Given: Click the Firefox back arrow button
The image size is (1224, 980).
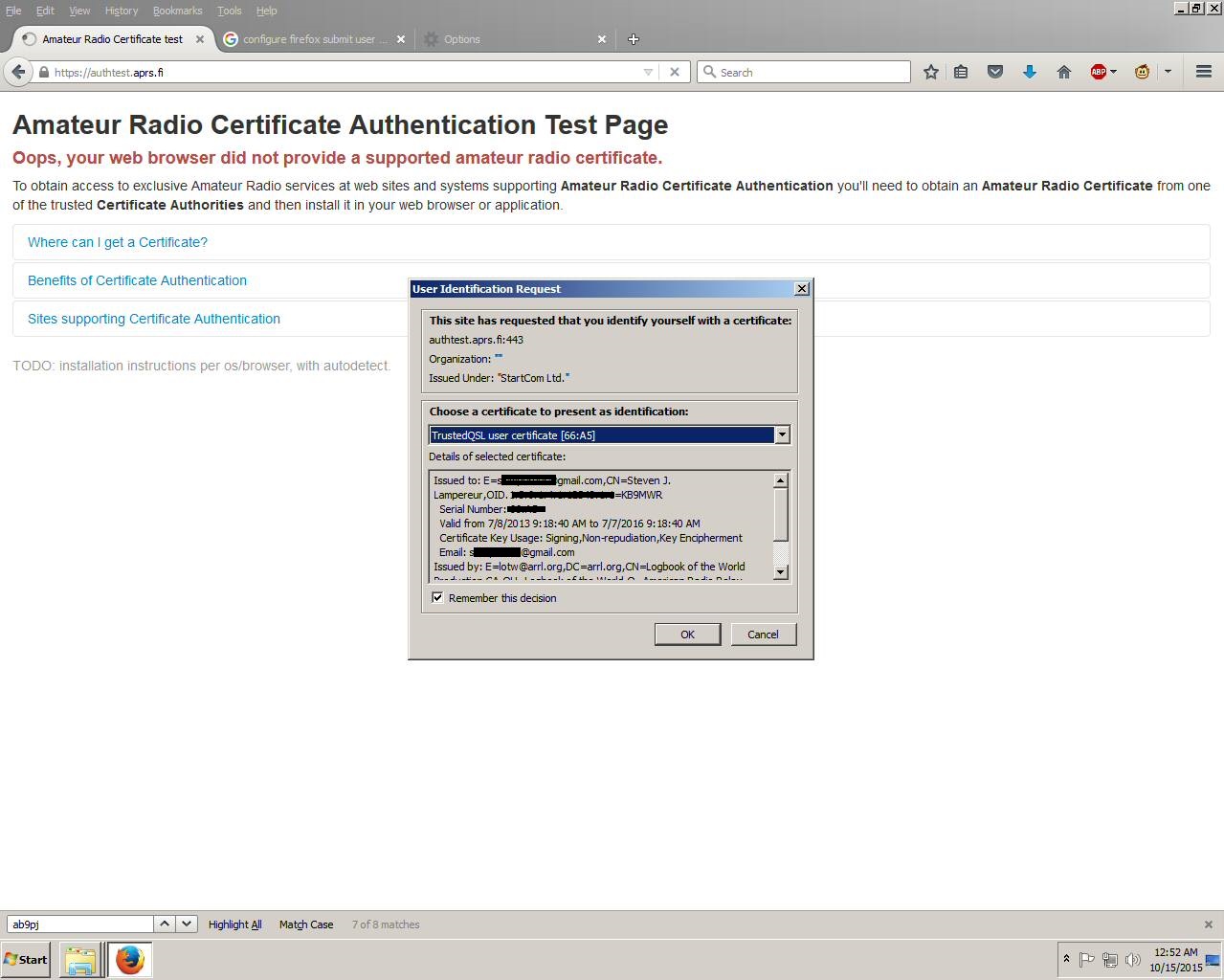Looking at the screenshot, I should [18, 72].
